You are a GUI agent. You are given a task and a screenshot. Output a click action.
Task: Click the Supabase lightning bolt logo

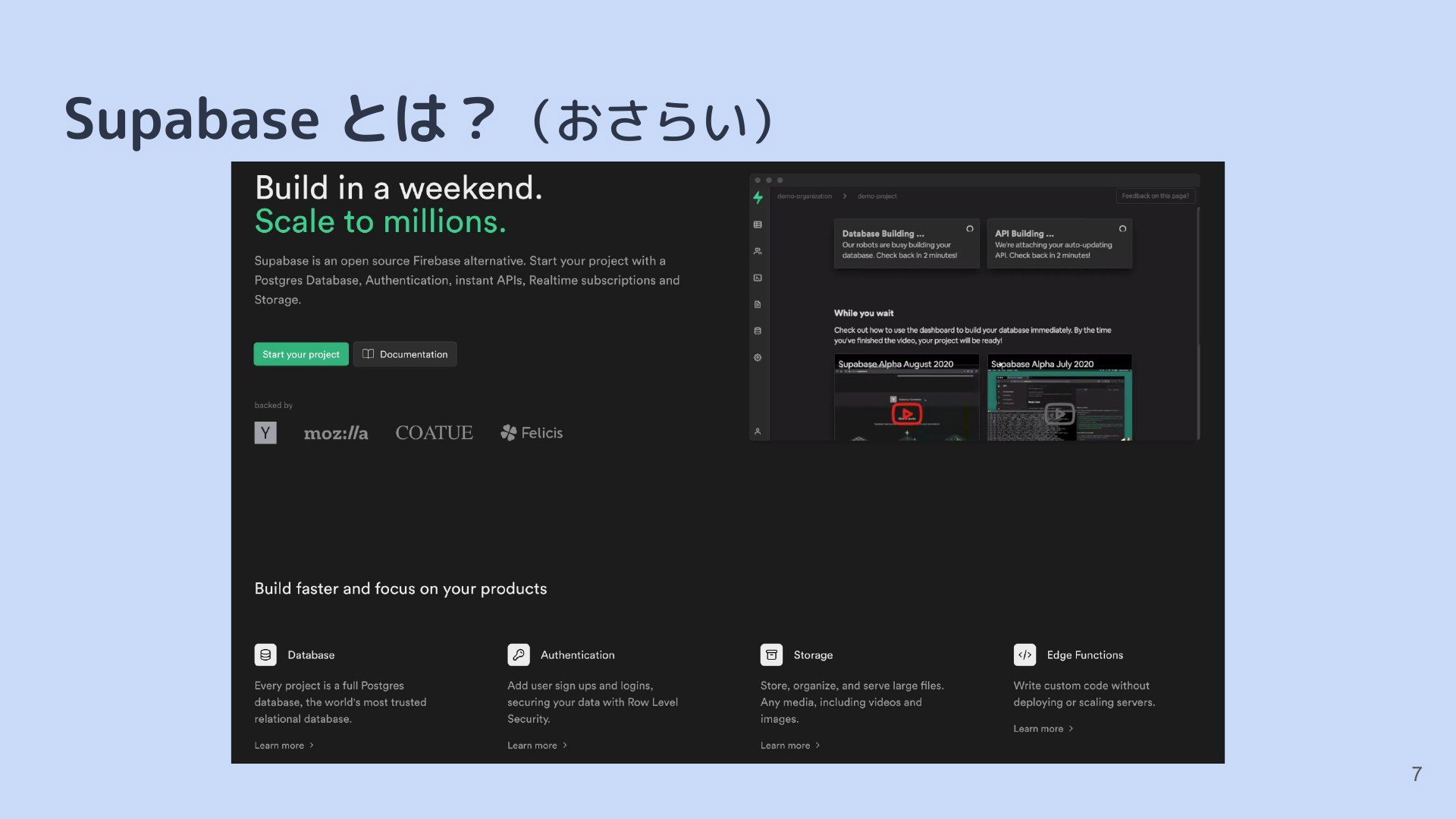click(x=758, y=198)
